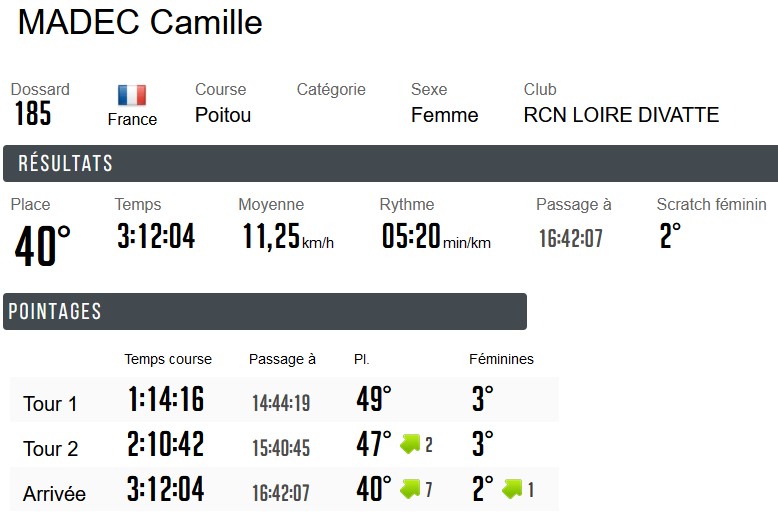The image size is (778, 512).
Task: Select the Tour 2 row label
Action: (50, 449)
